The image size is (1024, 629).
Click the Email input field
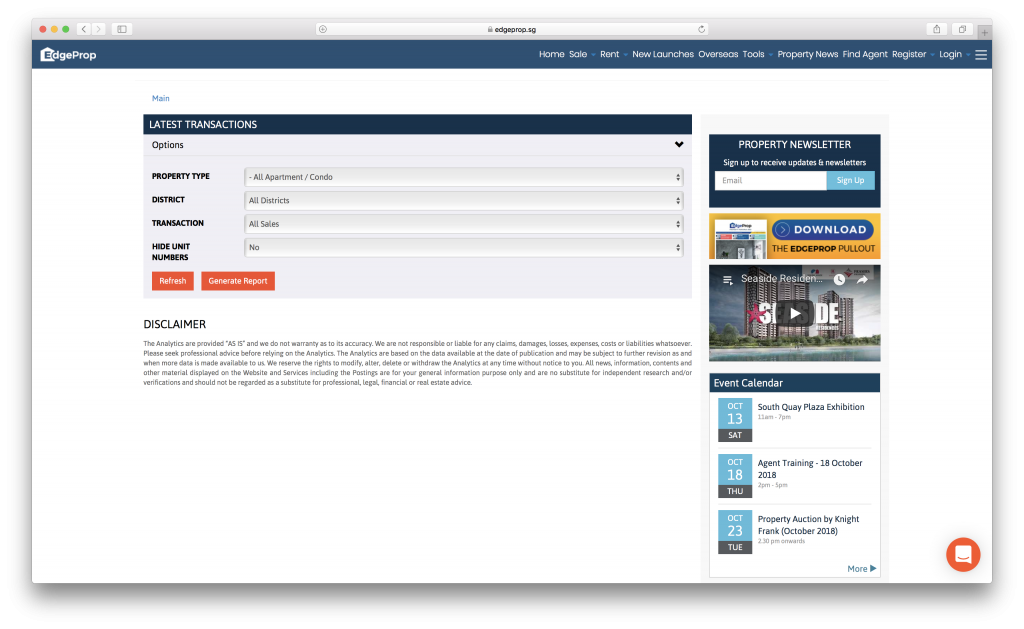pyautogui.click(x=769, y=180)
